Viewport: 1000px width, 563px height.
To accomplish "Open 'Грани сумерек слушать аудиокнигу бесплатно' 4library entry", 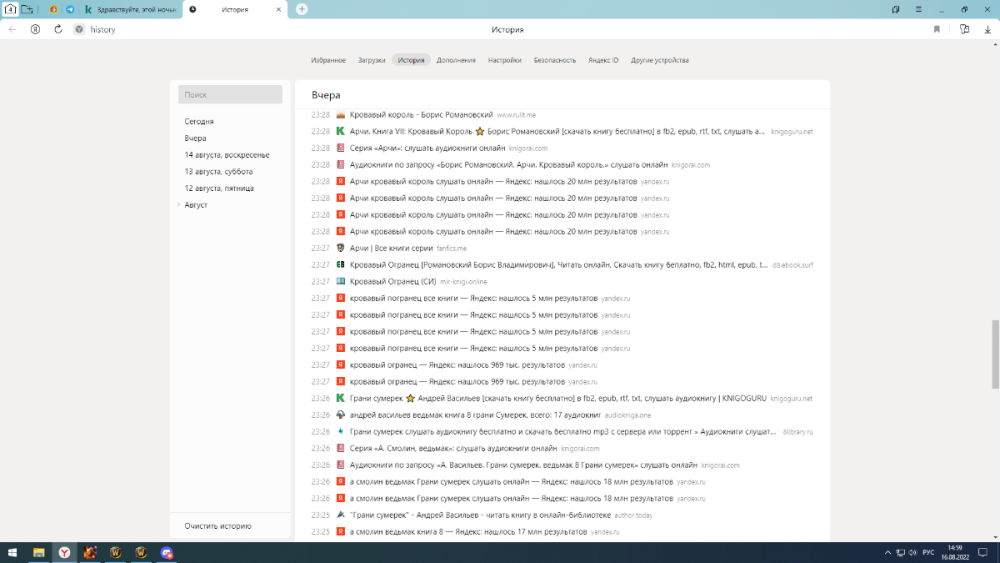I will tap(562, 432).
